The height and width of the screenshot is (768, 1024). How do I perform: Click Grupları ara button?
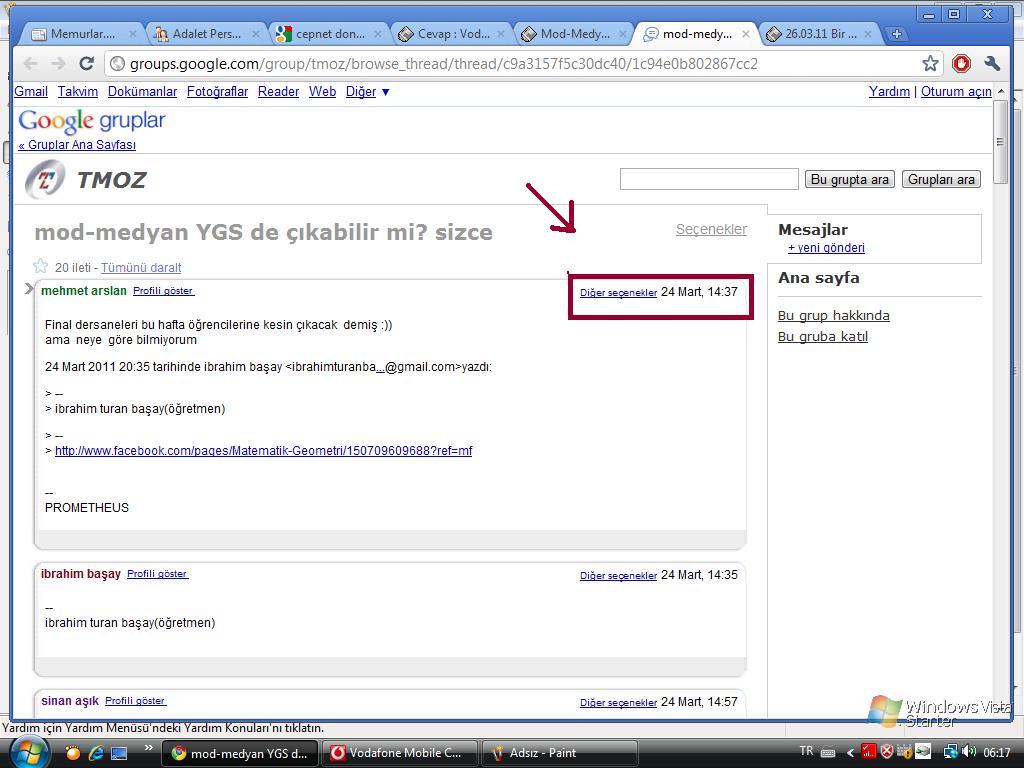(x=941, y=179)
